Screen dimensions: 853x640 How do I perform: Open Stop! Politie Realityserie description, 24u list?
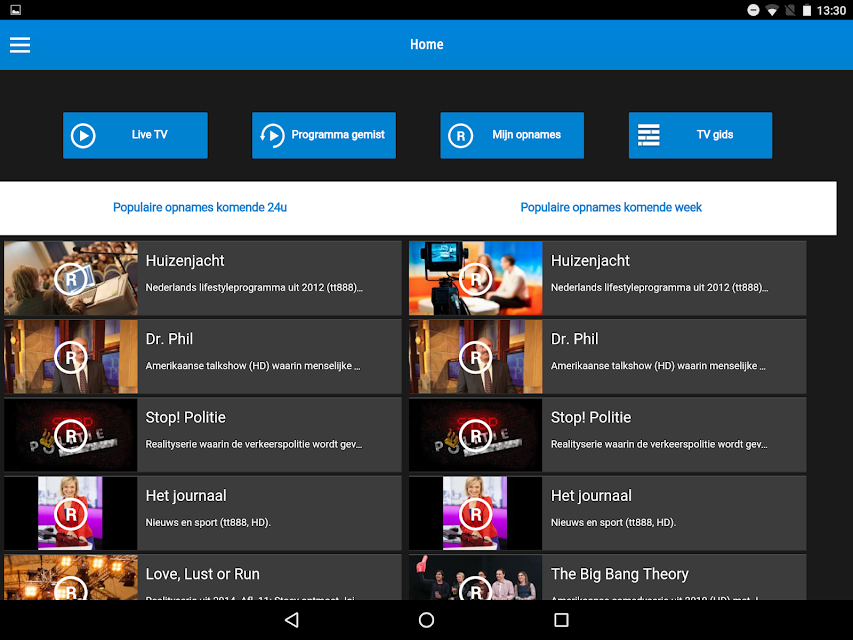254,444
